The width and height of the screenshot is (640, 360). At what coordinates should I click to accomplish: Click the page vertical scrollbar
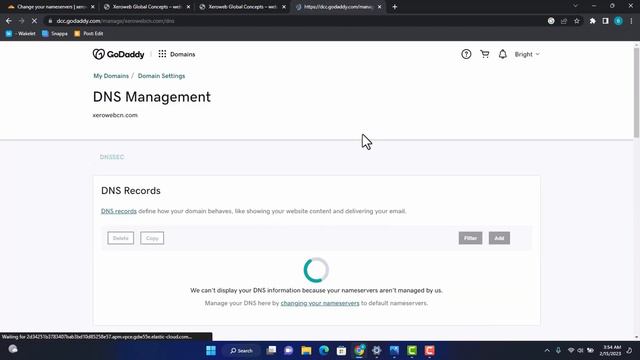(636, 93)
